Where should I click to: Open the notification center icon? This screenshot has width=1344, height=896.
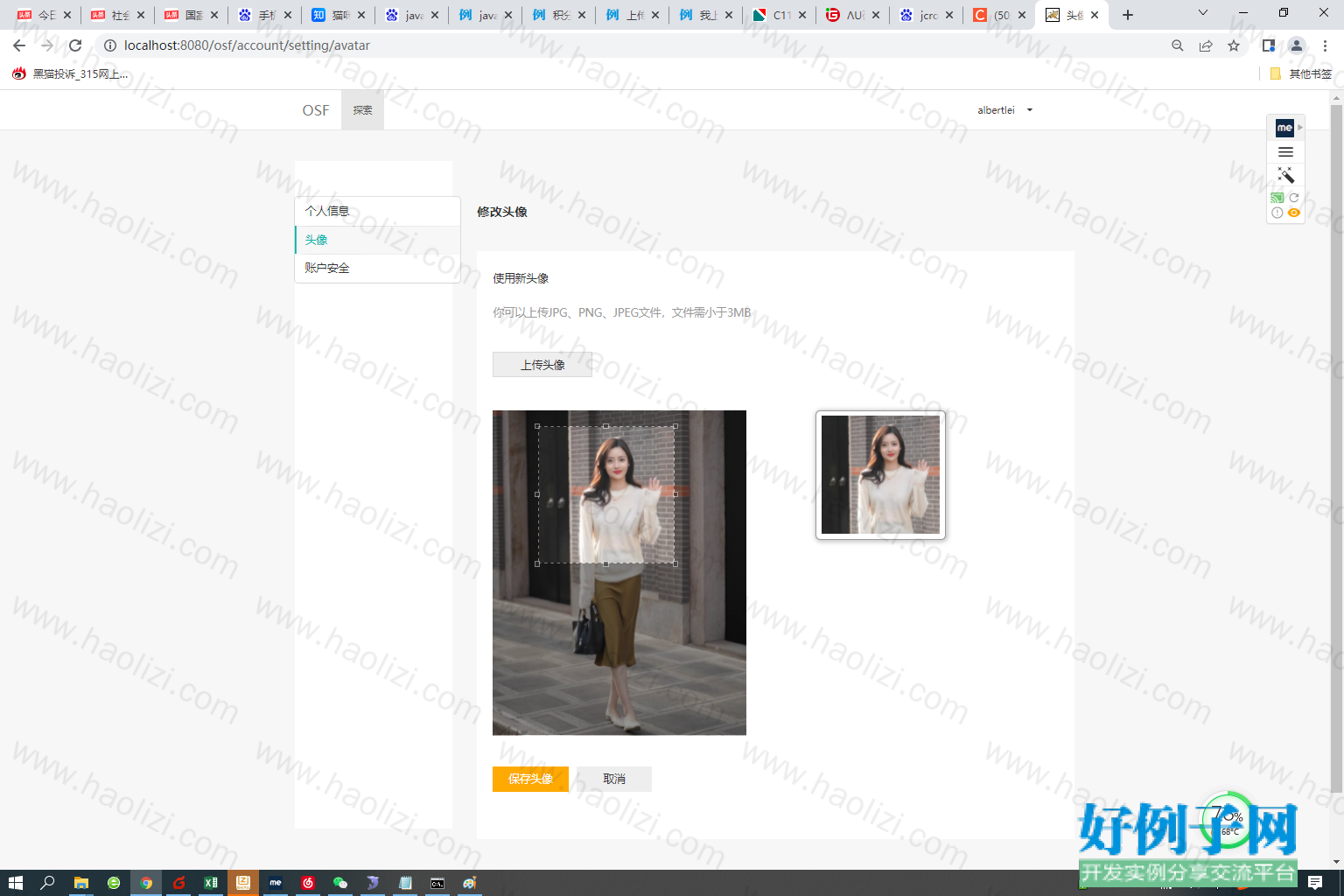click(1315, 883)
